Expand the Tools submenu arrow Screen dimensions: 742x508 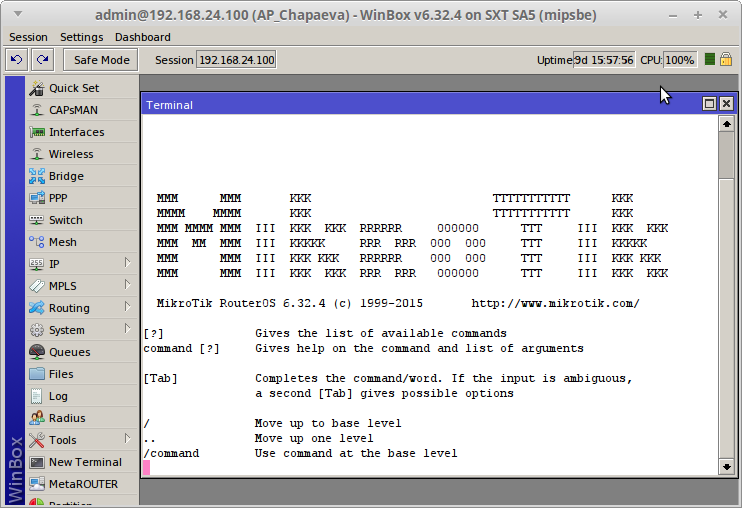(127, 438)
